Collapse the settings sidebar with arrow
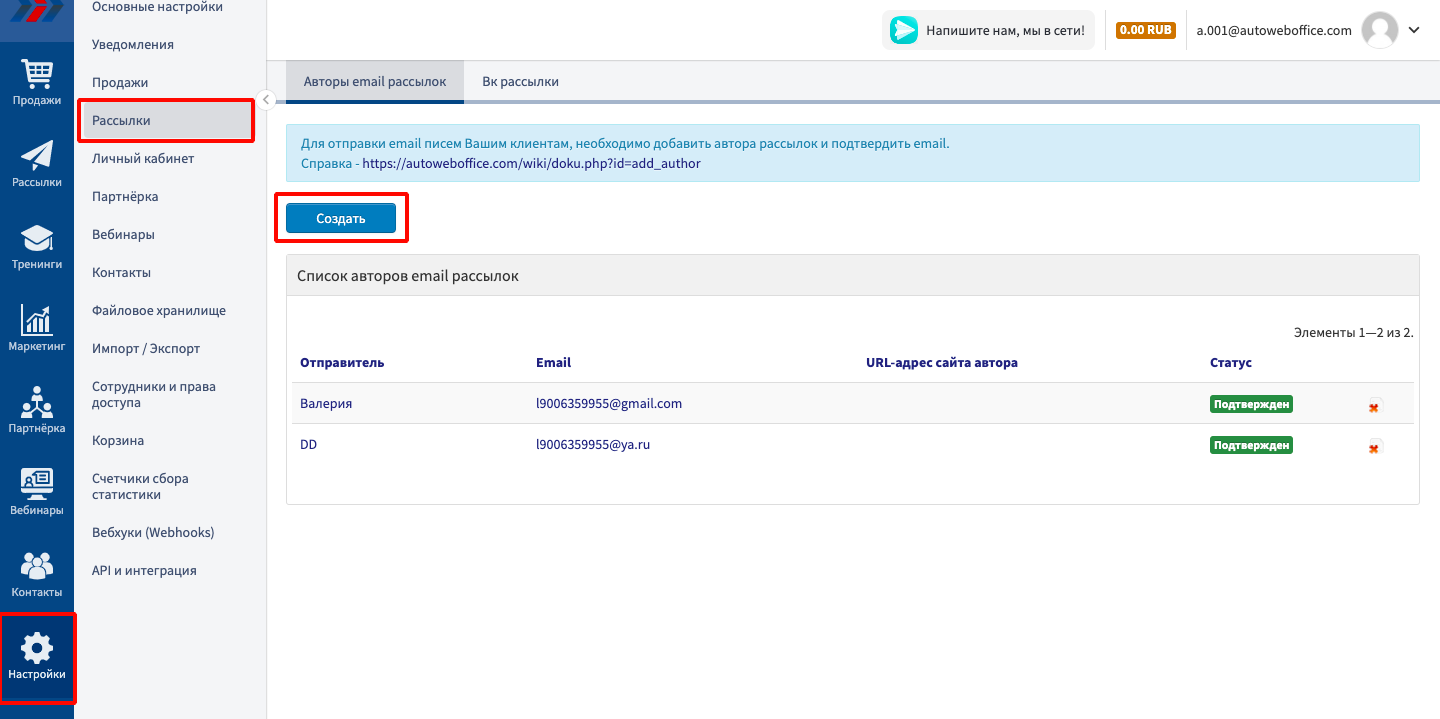Screen dimensions: 1440x719 [x=266, y=99]
